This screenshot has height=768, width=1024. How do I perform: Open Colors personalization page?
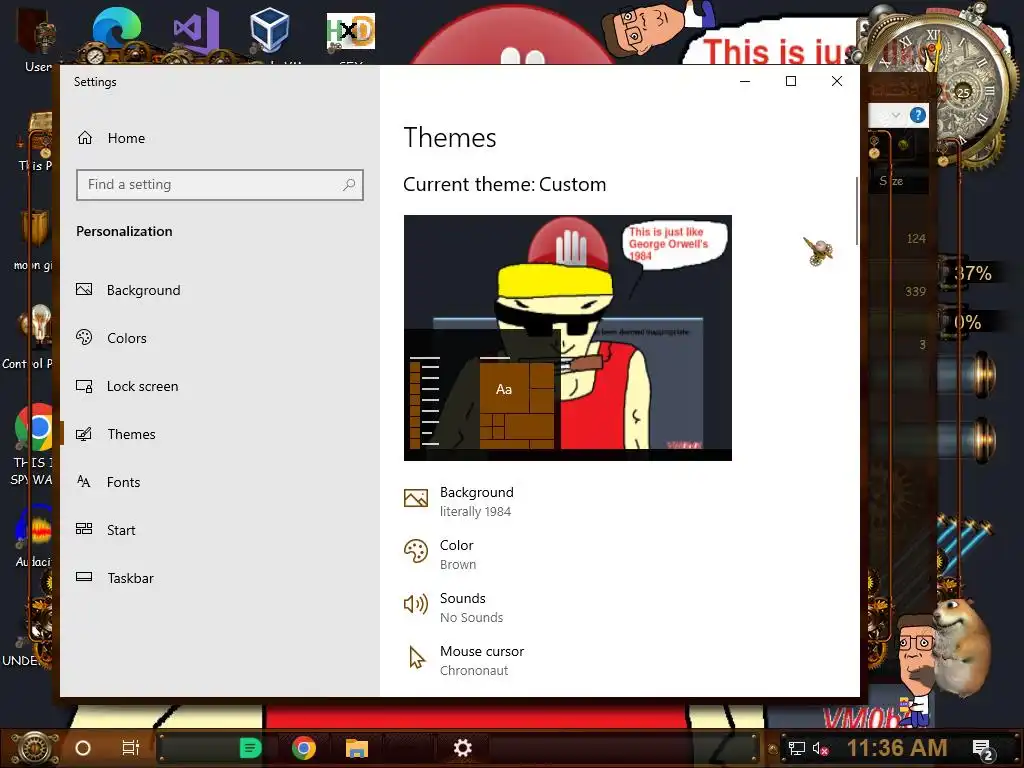tap(111, 338)
